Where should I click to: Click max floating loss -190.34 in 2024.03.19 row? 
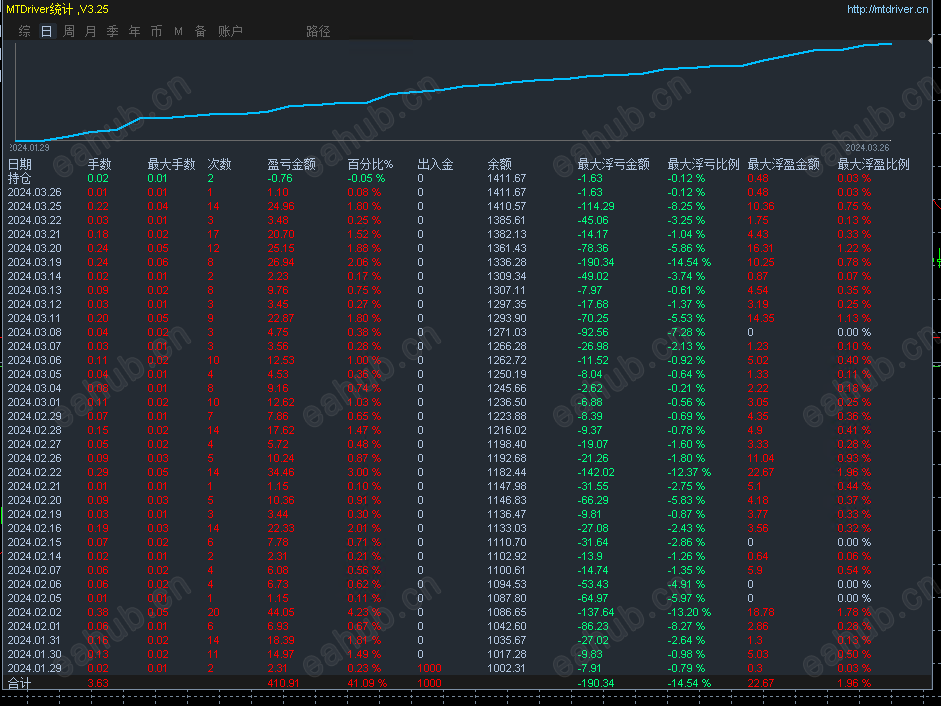coord(596,262)
